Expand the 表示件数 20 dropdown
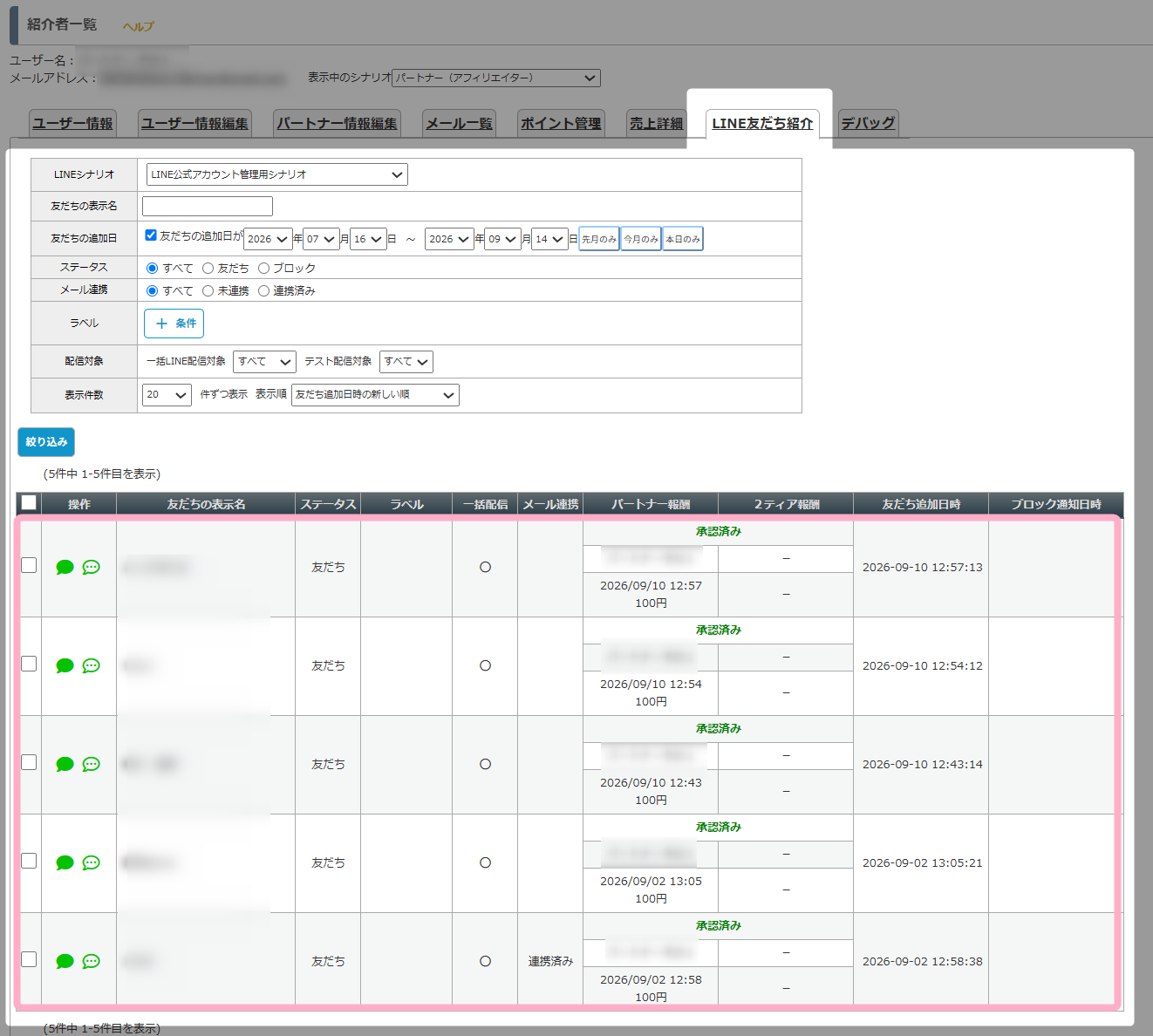The width and height of the screenshot is (1153, 1036). (x=167, y=395)
